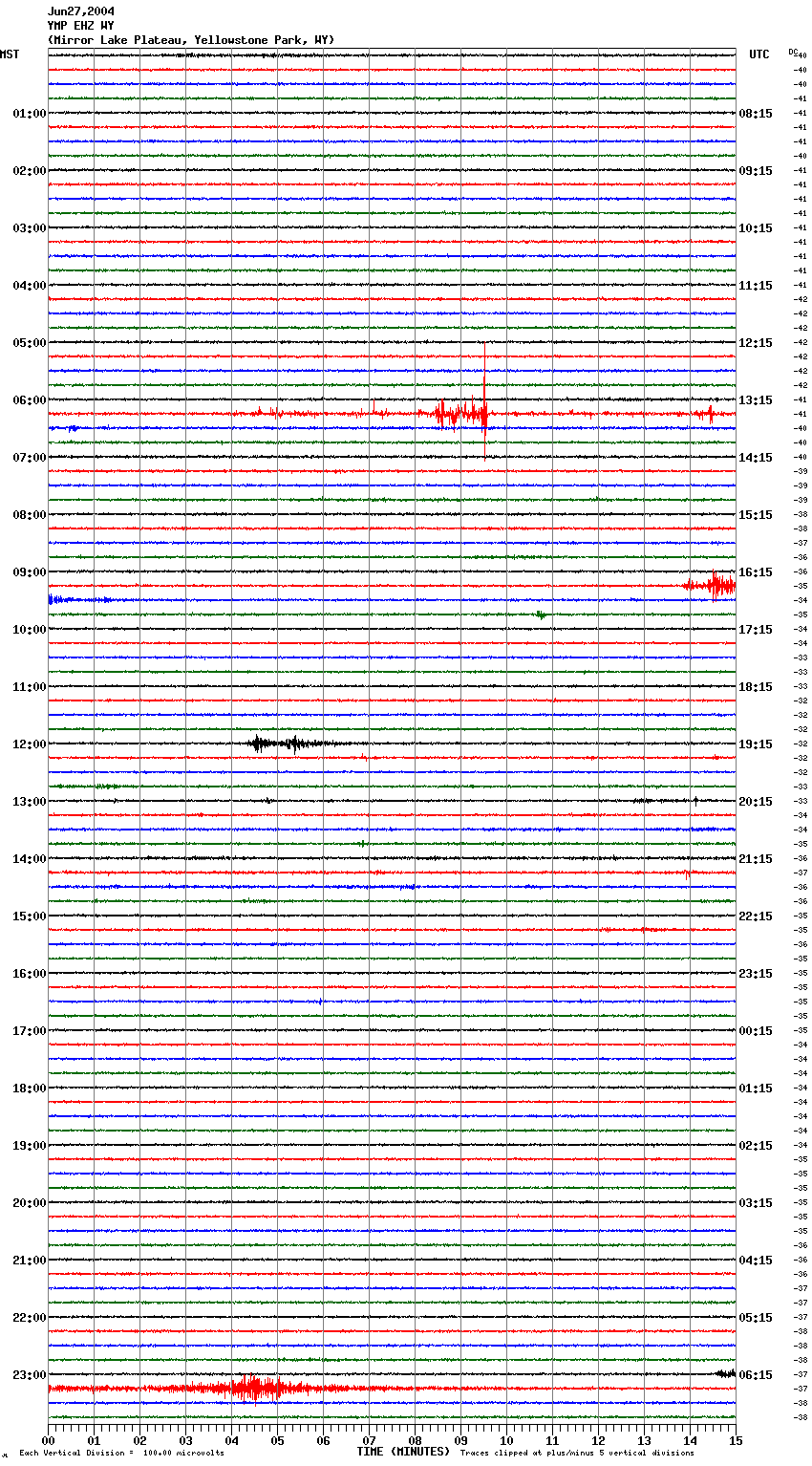The height and width of the screenshot is (1466, 812).
Task: Select the 13:00 MST time label
Action: [x=30, y=802]
